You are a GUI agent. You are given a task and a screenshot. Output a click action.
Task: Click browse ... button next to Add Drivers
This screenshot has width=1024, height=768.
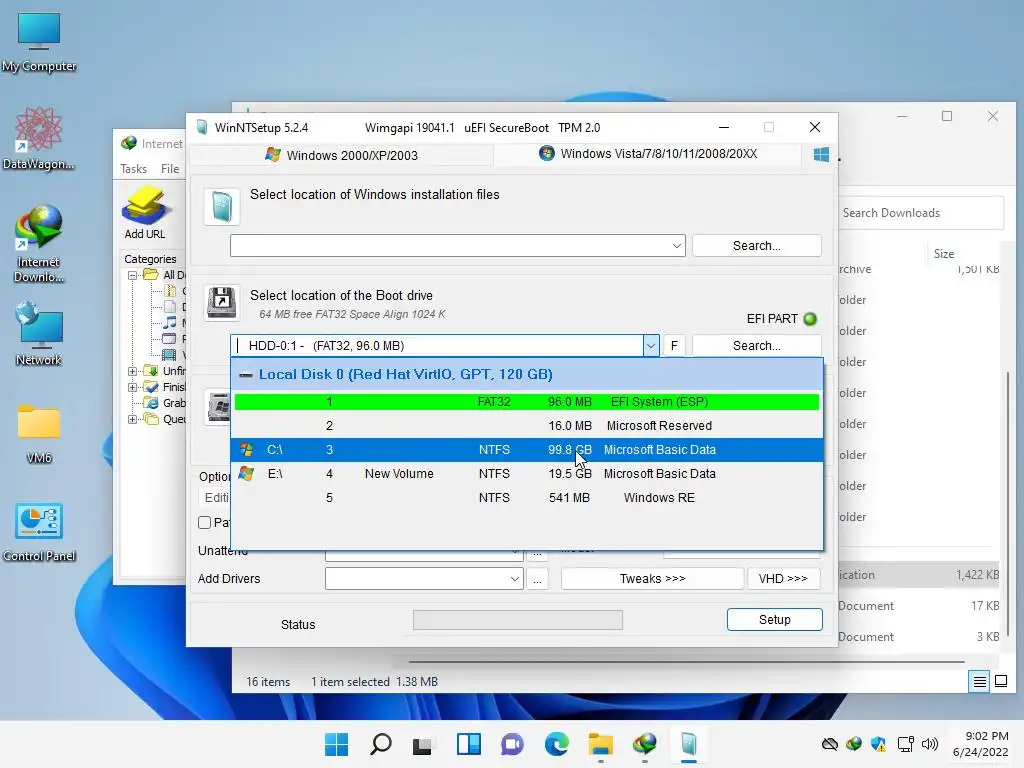point(537,579)
